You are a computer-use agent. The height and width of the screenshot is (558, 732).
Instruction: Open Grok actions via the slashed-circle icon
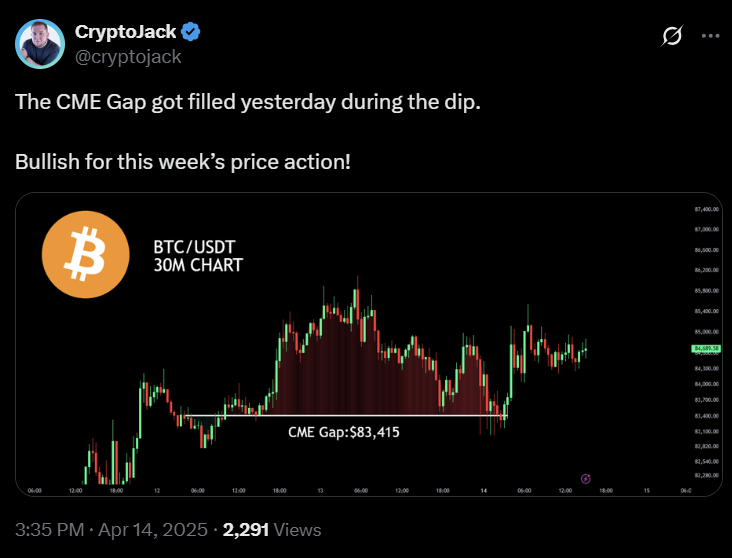tap(673, 36)
